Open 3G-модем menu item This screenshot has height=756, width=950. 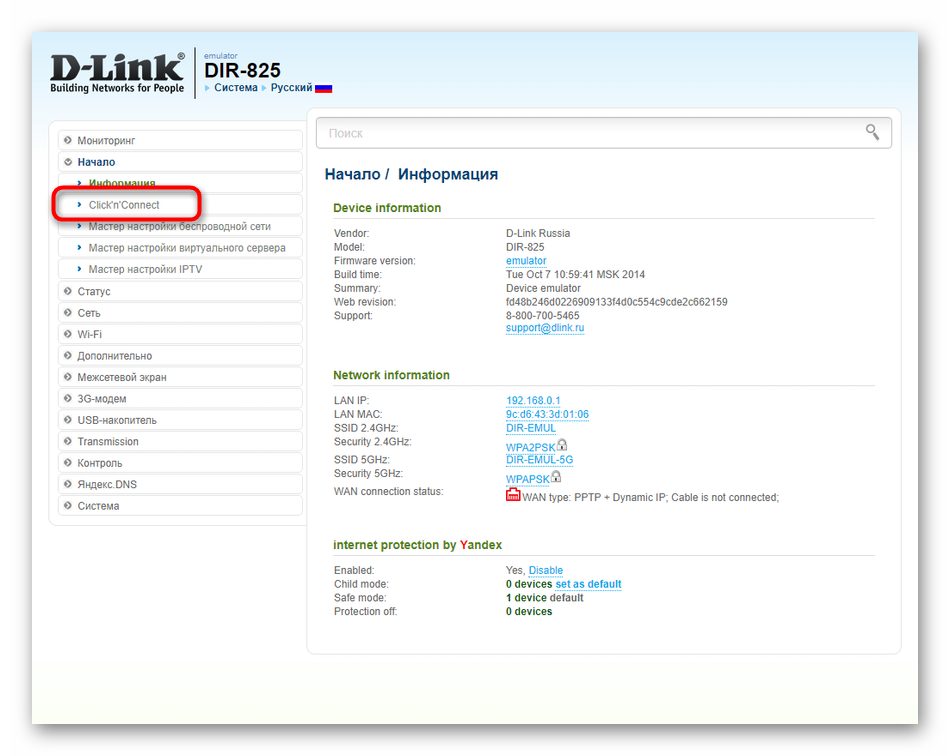(x=180, y=399)
